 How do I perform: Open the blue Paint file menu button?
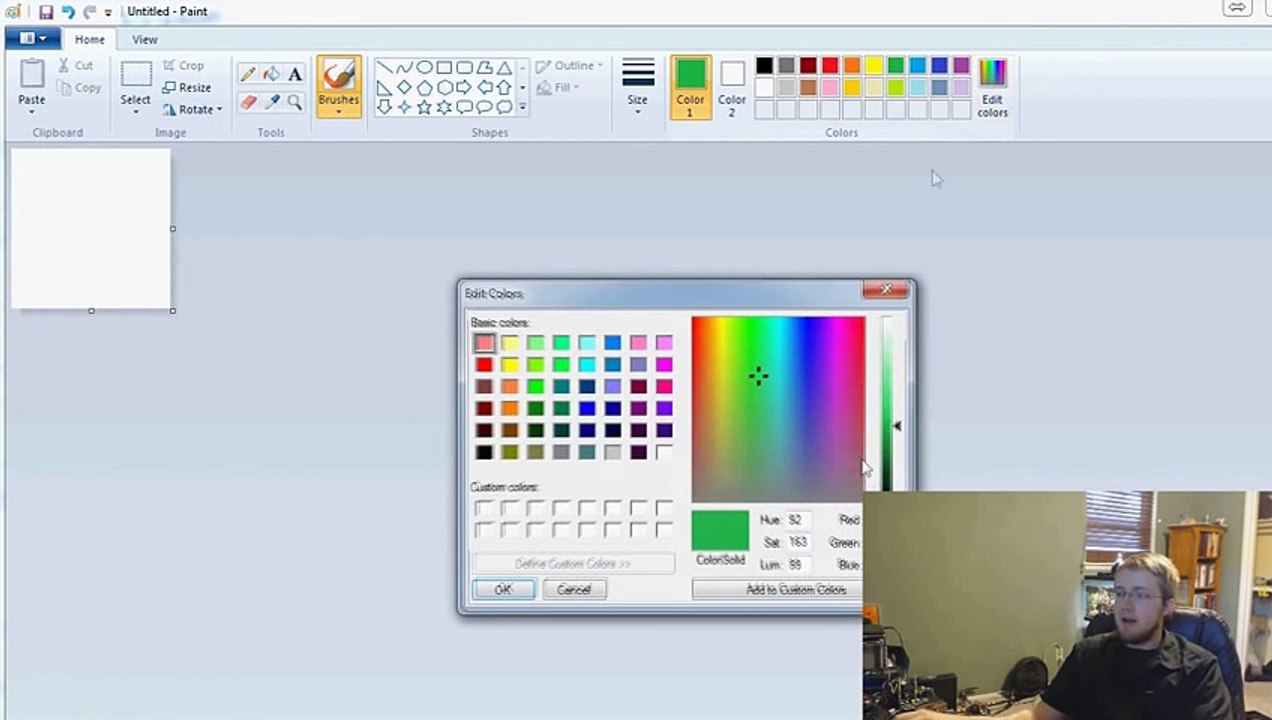(x=32, y=39)
